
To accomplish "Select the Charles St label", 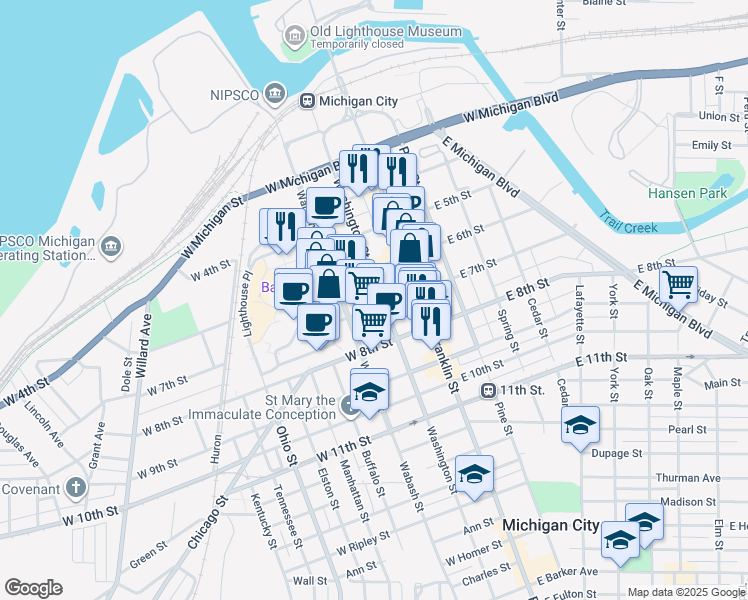I will pos(487,575).
